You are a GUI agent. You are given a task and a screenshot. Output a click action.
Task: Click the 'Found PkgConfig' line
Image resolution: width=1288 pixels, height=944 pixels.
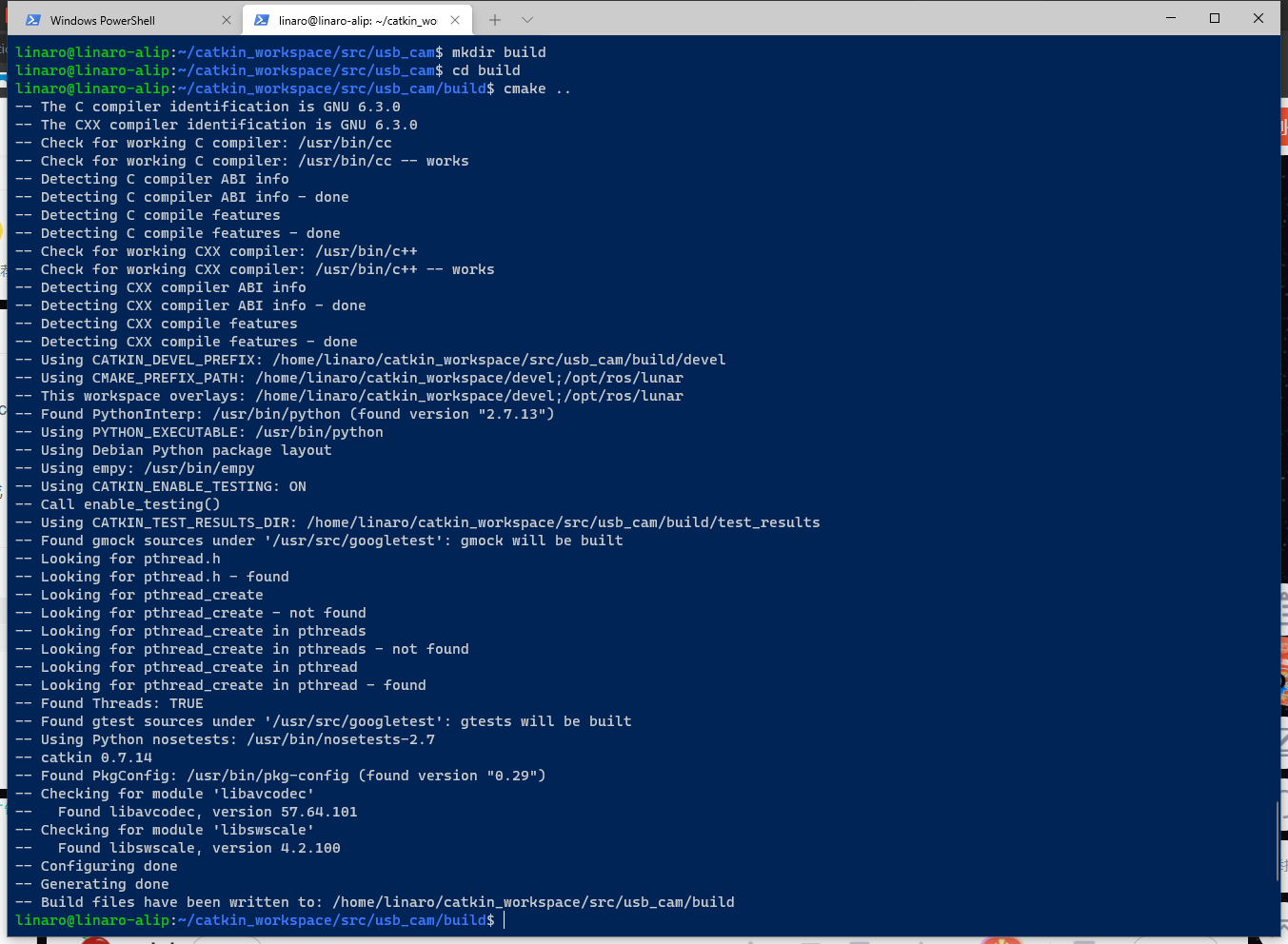click(x=281, y=776)
